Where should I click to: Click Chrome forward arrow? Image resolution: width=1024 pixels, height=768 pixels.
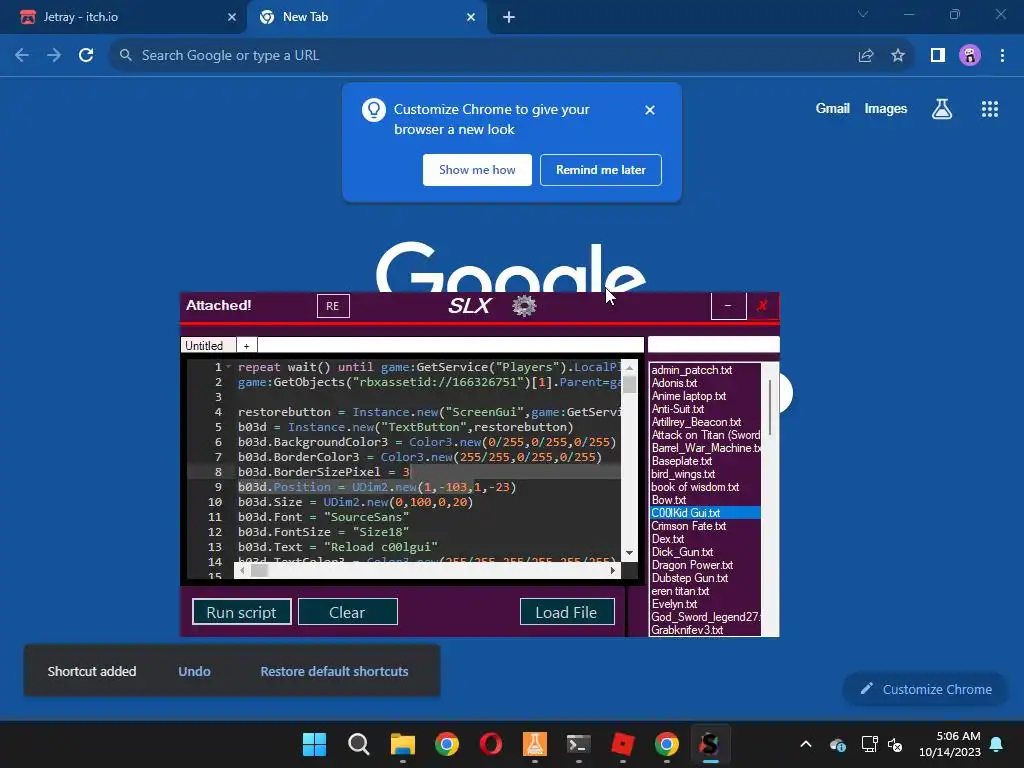(x=54, y=56)
